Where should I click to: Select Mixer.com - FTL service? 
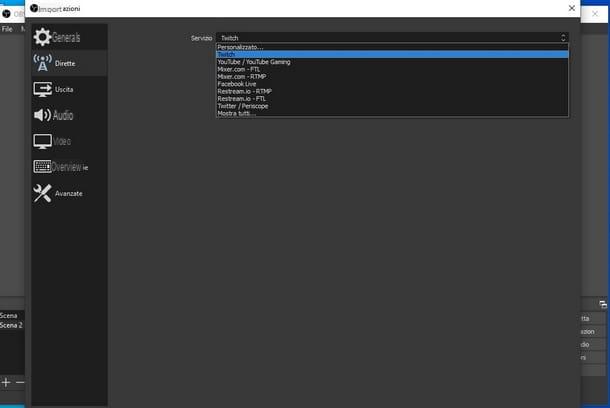pos(392,69)
